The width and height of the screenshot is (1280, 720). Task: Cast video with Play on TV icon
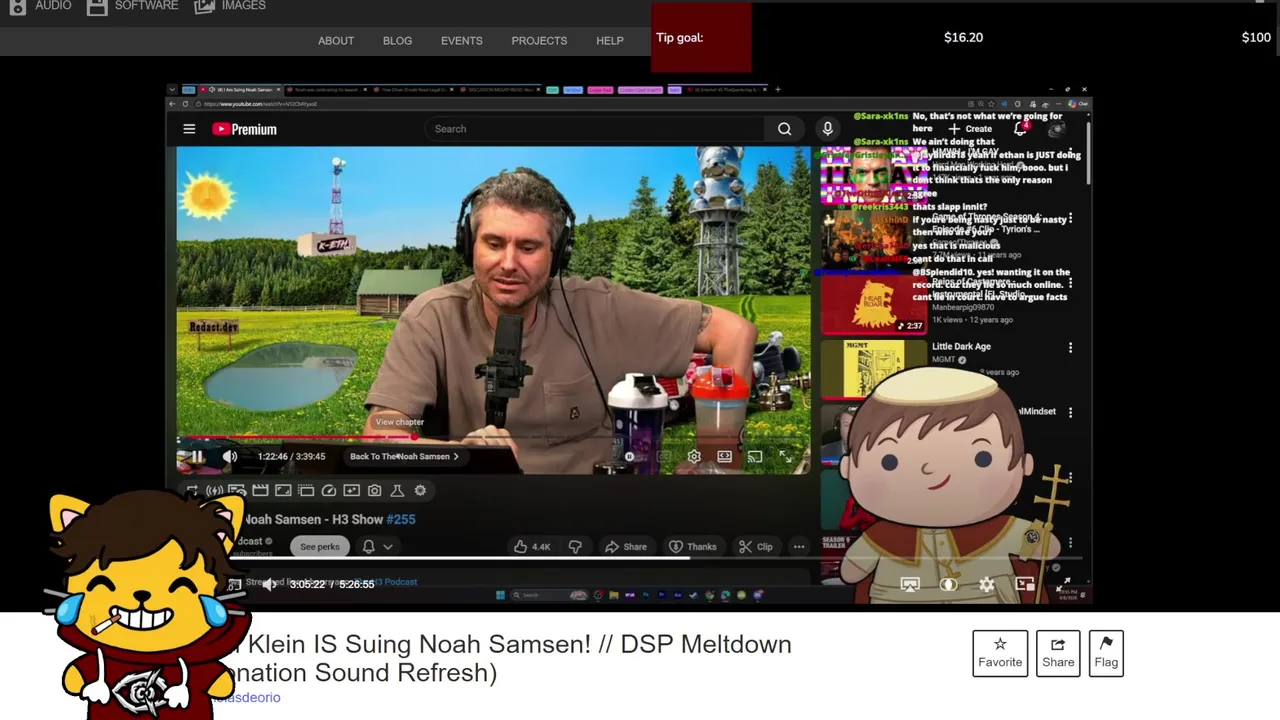click(755, 457)
